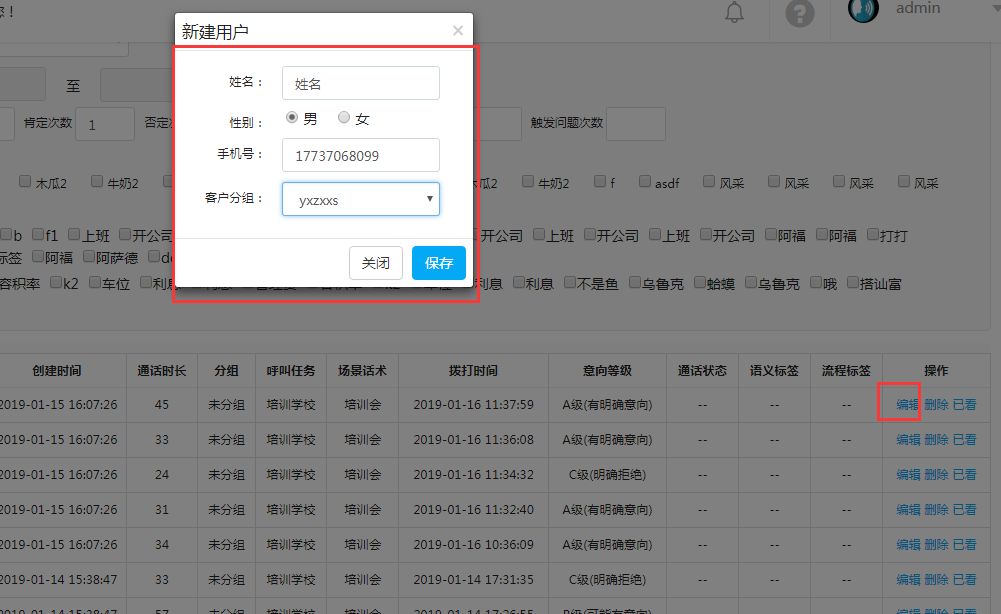Image resolution: width=1001 pixels, height=614 pixels.
Task: Click the admin user avatar
Action: (863, 10)
